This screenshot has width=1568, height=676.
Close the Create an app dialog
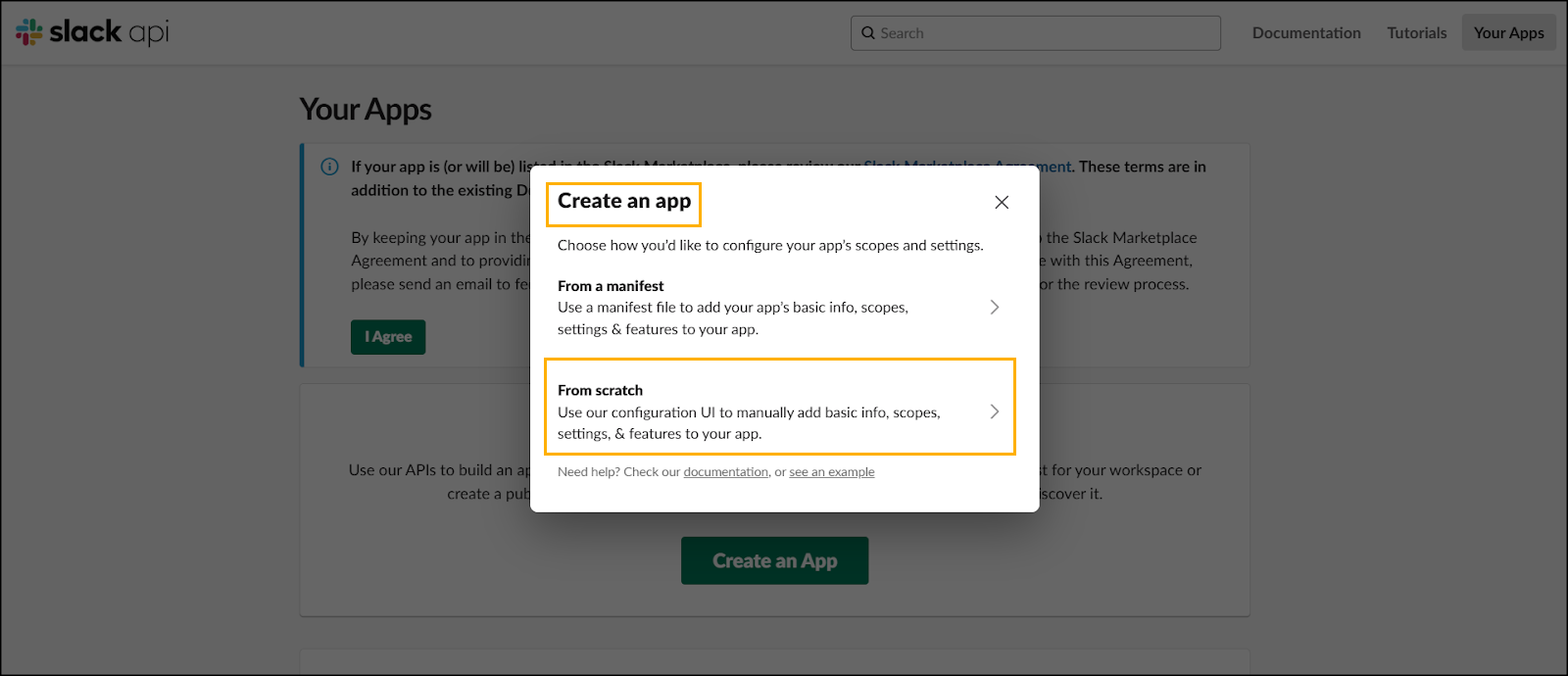[x=1002, y=202]
